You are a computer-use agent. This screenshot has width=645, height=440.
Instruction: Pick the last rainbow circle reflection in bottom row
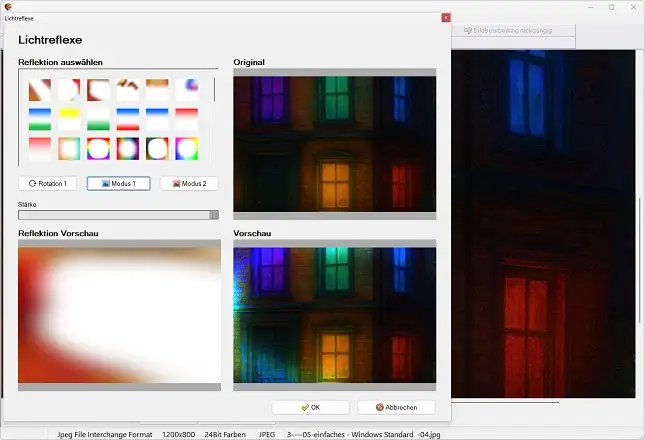click(187, 149)
